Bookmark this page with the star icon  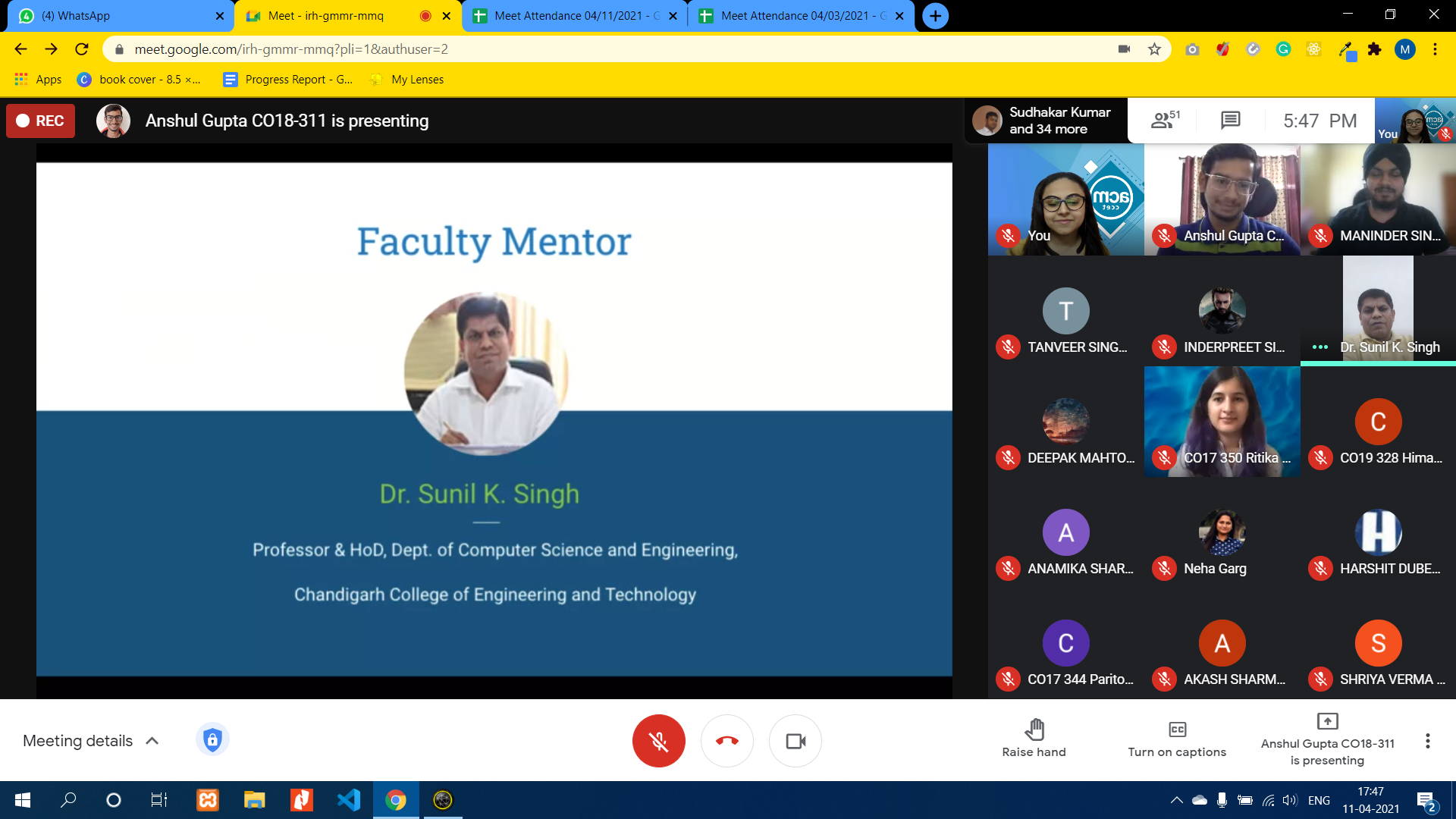pos(1154,49)
